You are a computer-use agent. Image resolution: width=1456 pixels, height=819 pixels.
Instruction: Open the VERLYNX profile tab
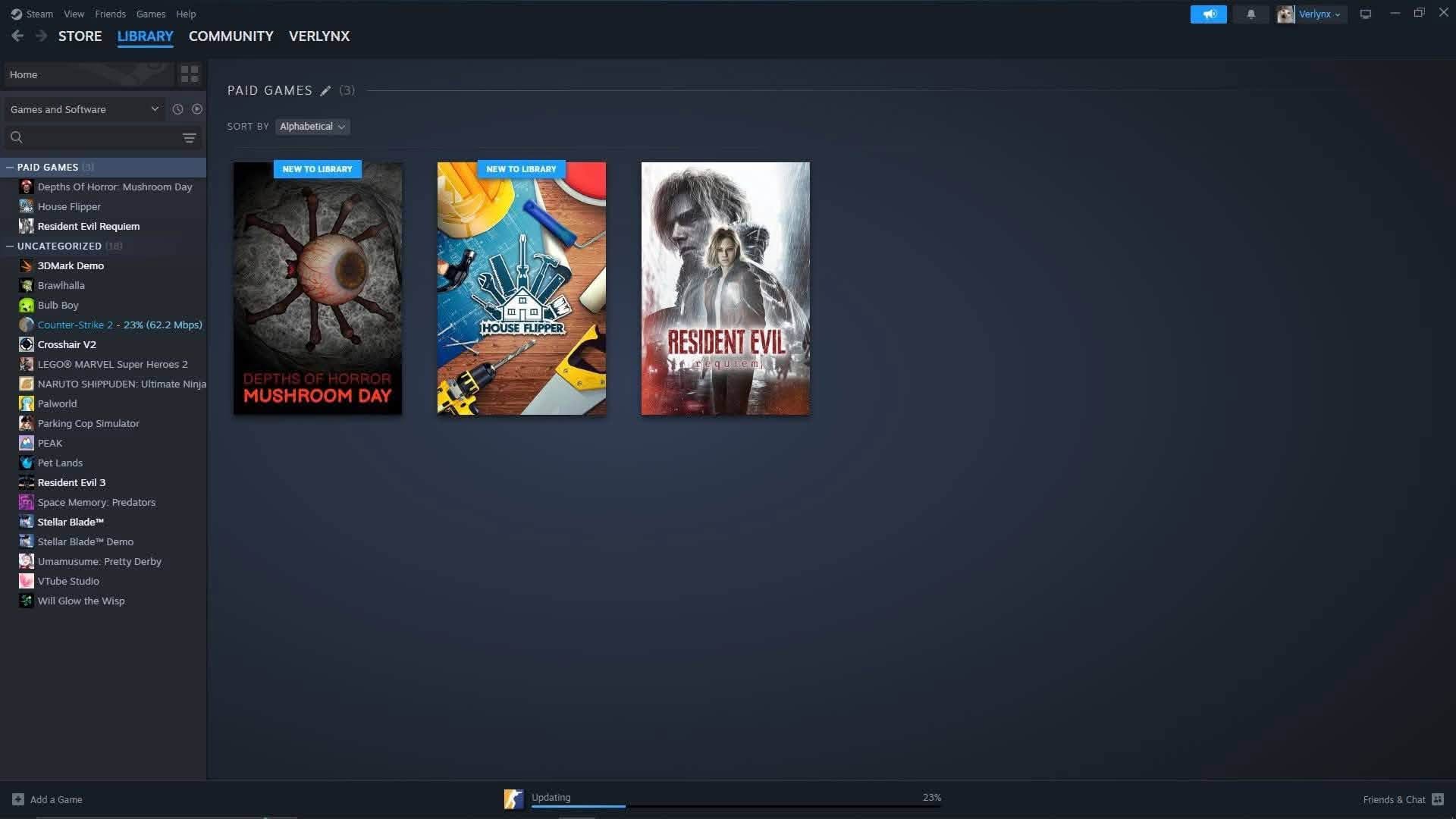coord(319,36)
